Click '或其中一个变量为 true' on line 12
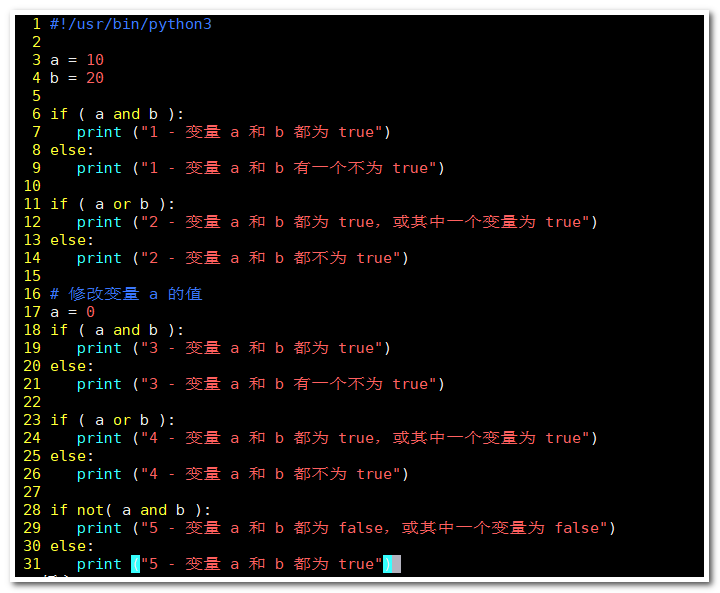 click(x=487, y=222)
